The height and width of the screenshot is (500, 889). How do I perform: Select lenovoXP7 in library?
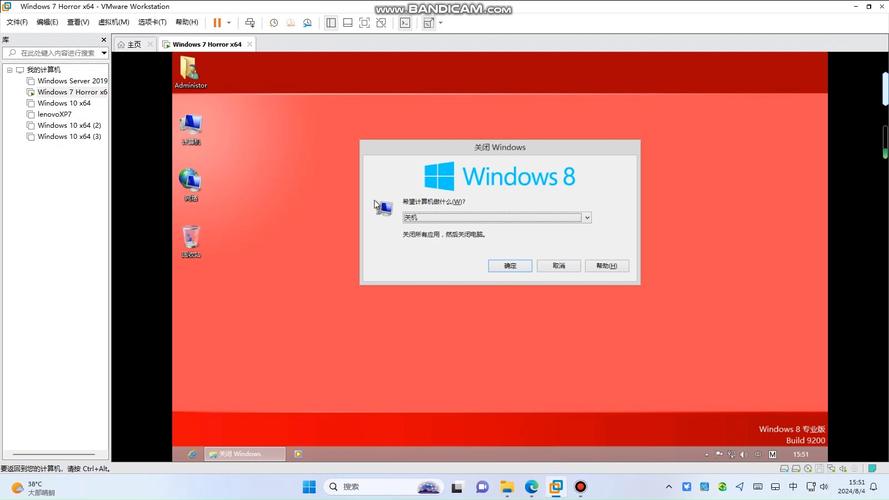tap(54, 114)
